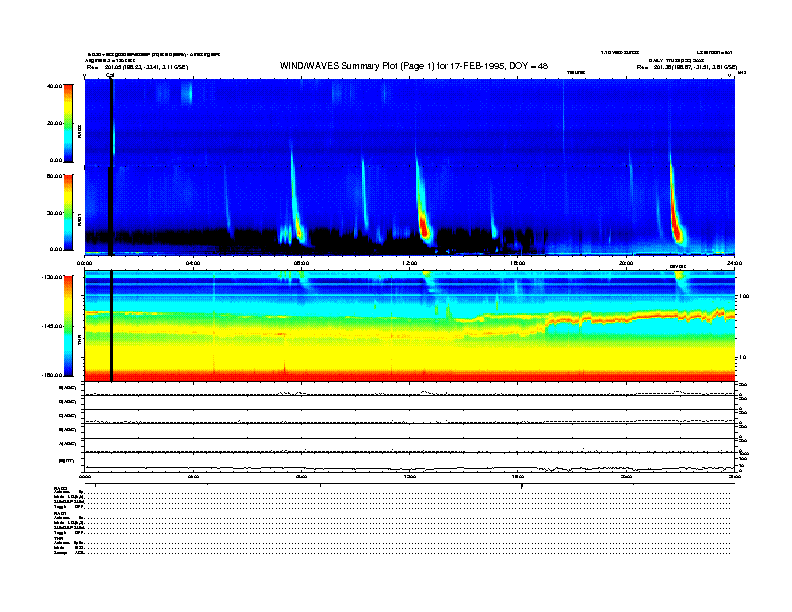Click the TNR vertical axis label
The height and width of the screenshot is (612, 792).
[x=79, y=342]
